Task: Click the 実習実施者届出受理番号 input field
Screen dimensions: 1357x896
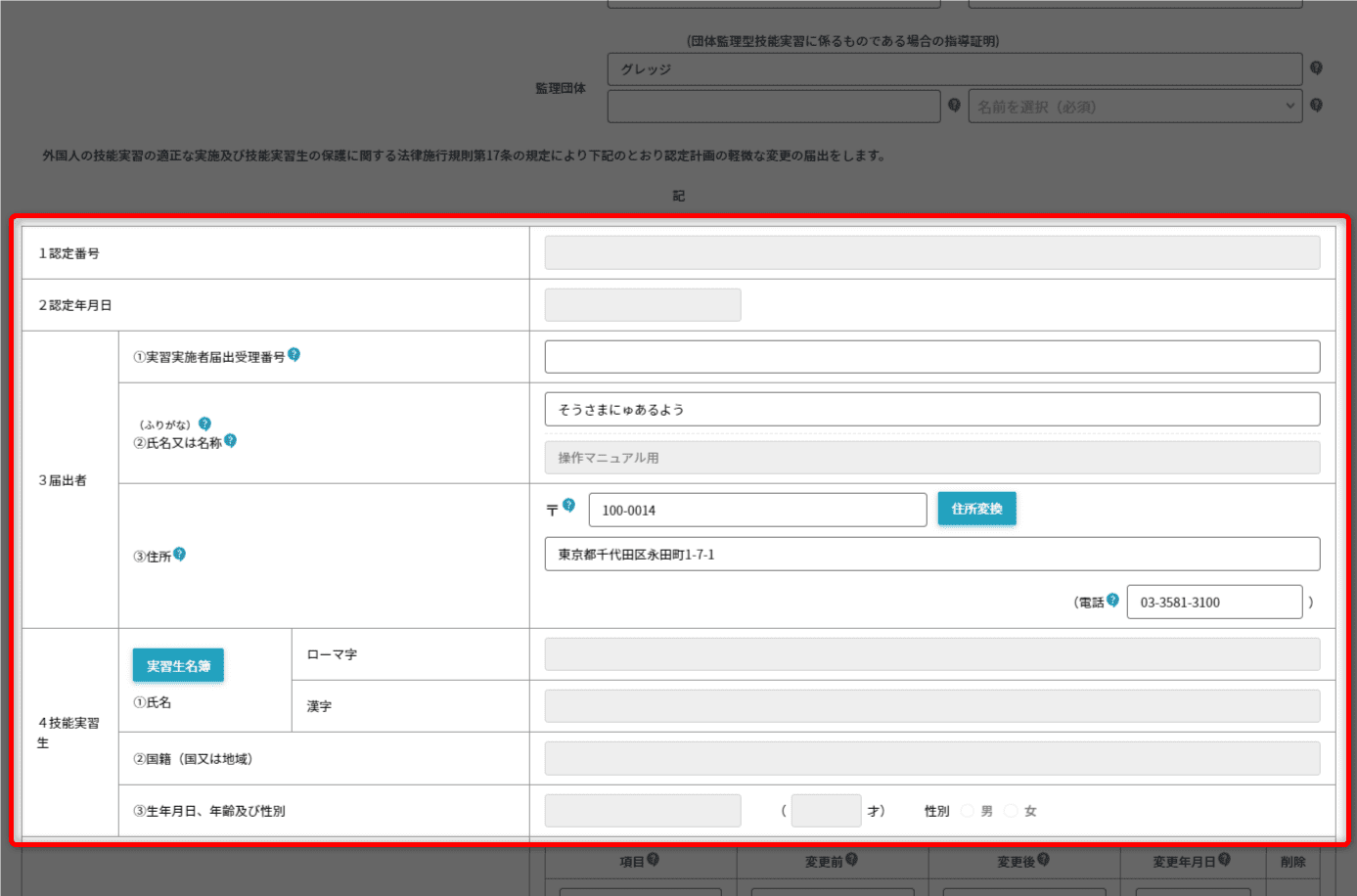Action: click(x=931, y=357)
